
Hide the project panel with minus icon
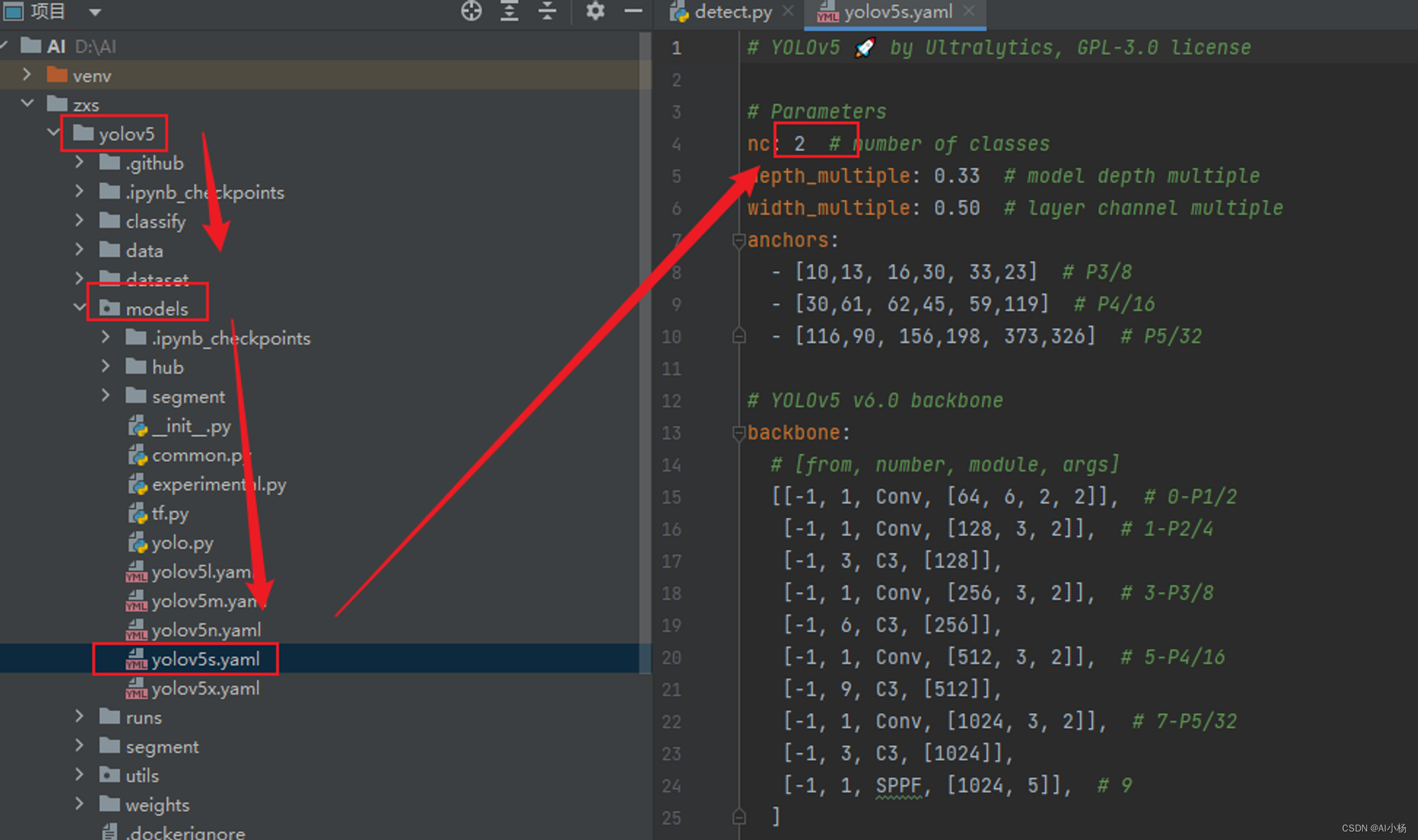(633, 11)
